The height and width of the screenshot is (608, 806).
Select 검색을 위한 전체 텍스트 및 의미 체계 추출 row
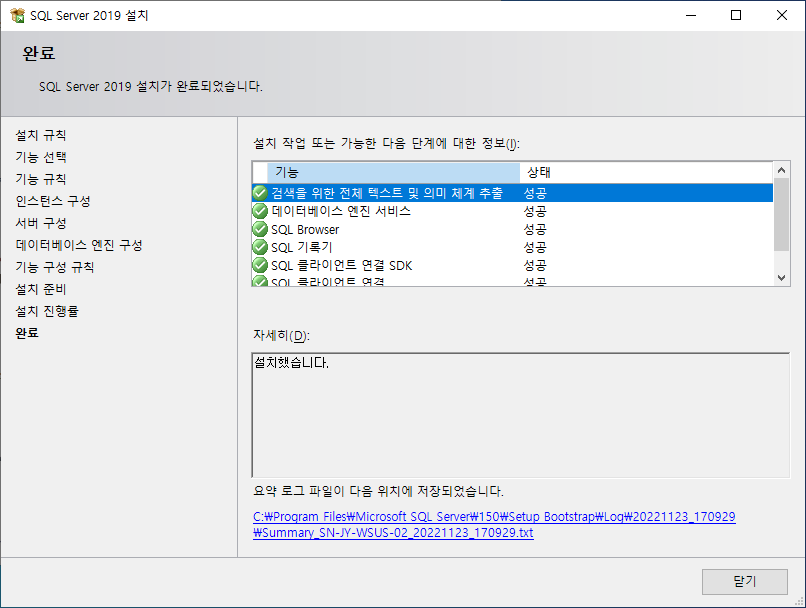pos(512,193)
